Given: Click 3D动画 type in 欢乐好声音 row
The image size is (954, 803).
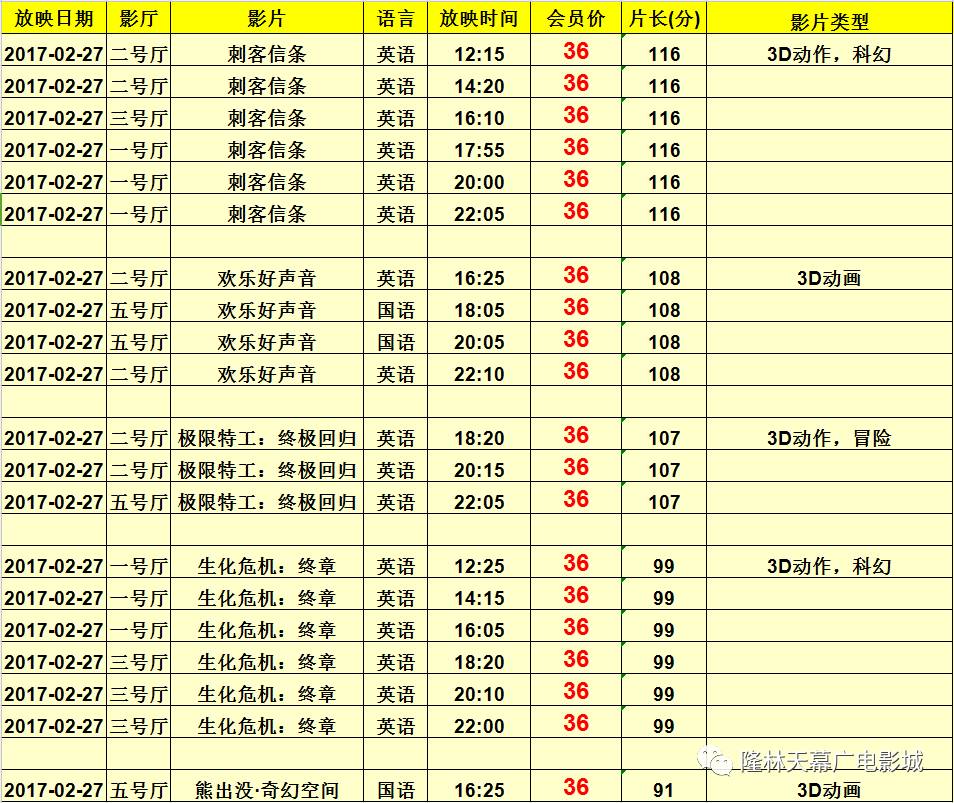Looking at the screenshot, I should pyautogui.click(x=829, y=276).
